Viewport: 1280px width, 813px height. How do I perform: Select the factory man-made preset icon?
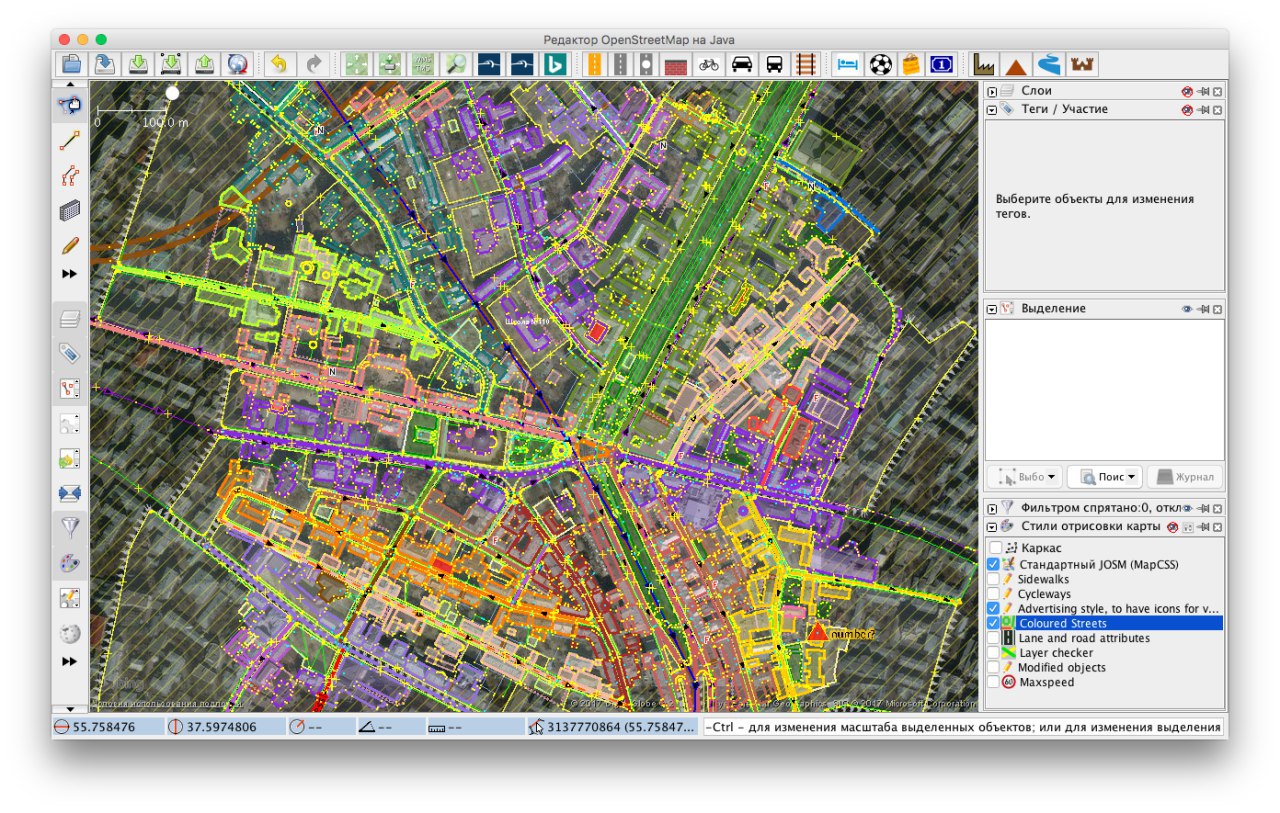(x=985, y=64)
